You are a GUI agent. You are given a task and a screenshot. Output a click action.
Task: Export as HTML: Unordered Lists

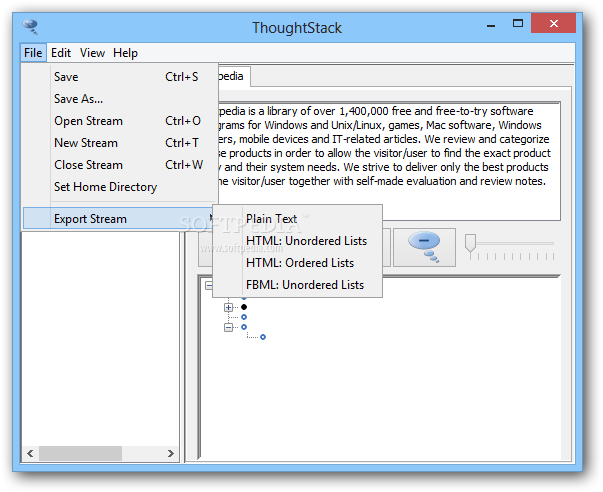tap(297, 240)
